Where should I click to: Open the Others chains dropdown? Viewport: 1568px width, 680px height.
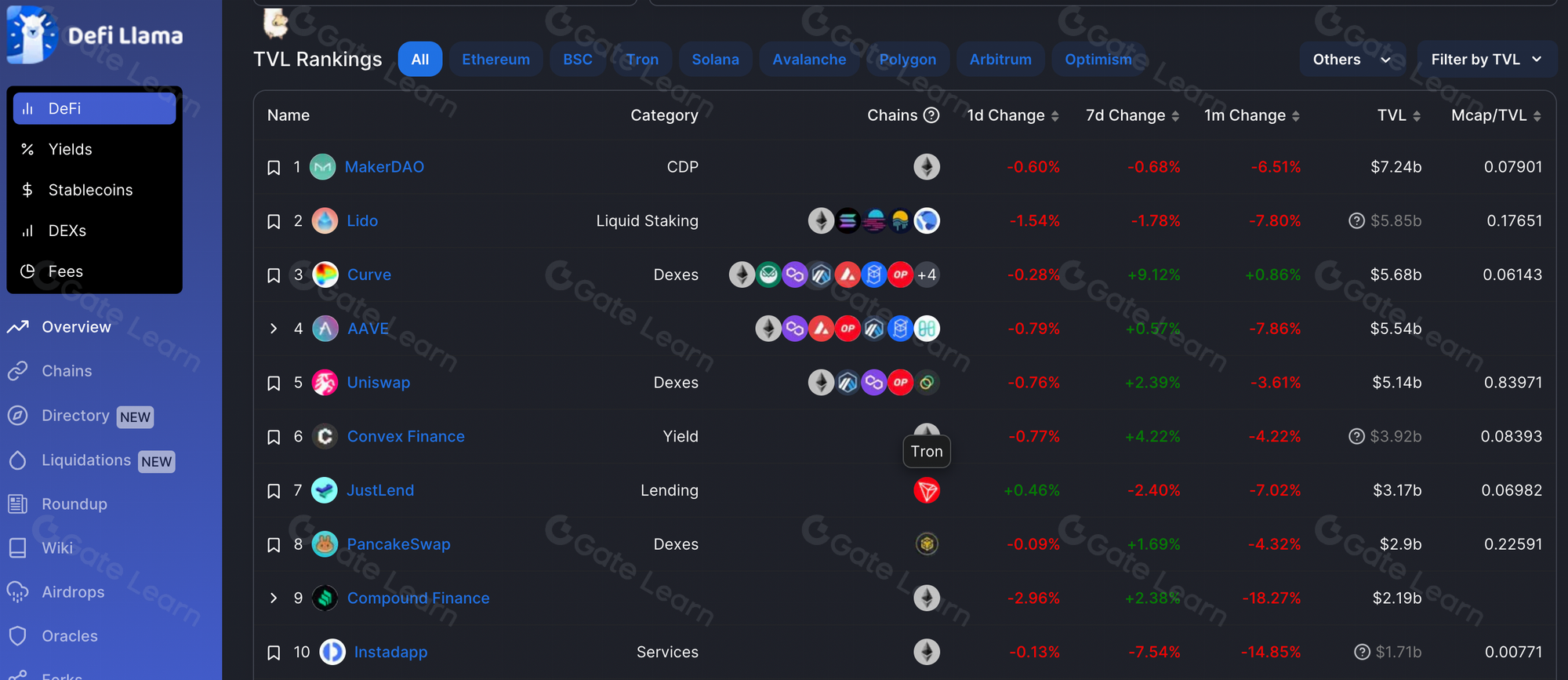click(x=1352, y=60)
